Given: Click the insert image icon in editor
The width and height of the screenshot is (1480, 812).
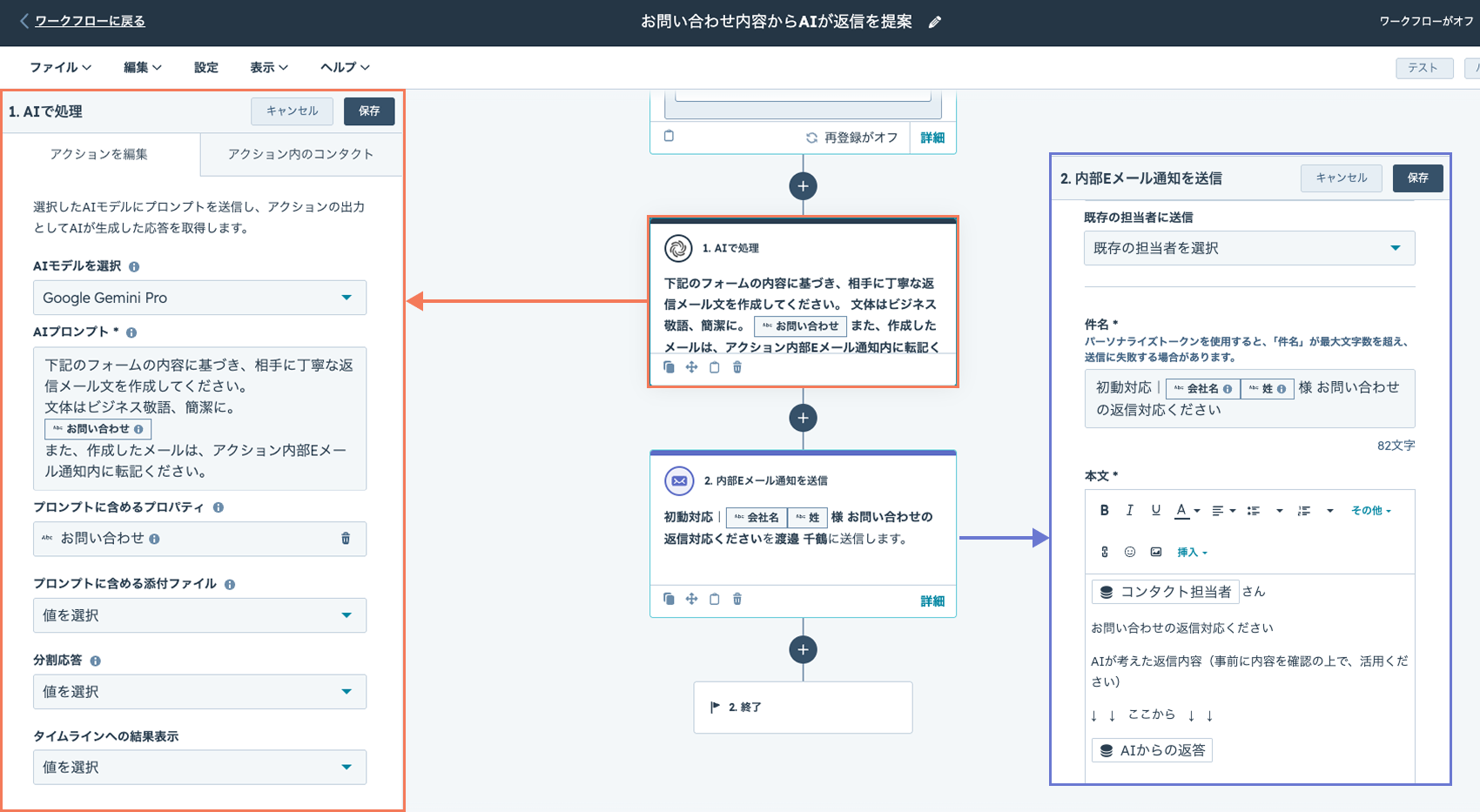Looking at the screenshot, I should click(1156, 552).
